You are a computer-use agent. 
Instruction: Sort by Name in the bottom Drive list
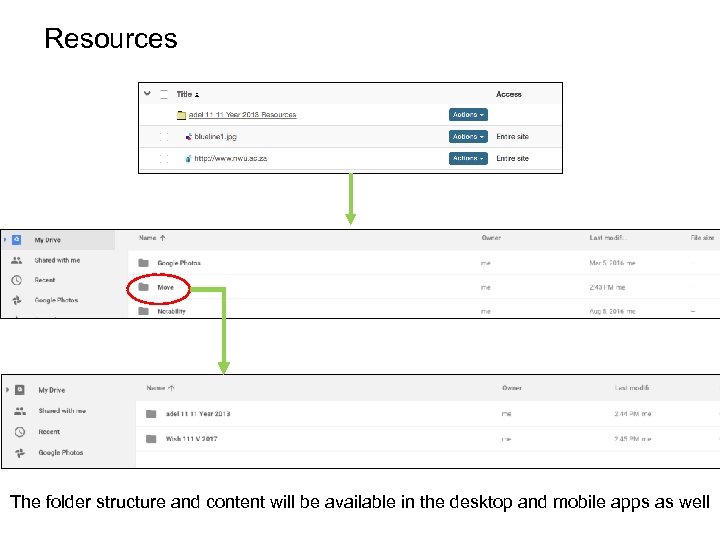pyautogui.click(x=160, y=388)
